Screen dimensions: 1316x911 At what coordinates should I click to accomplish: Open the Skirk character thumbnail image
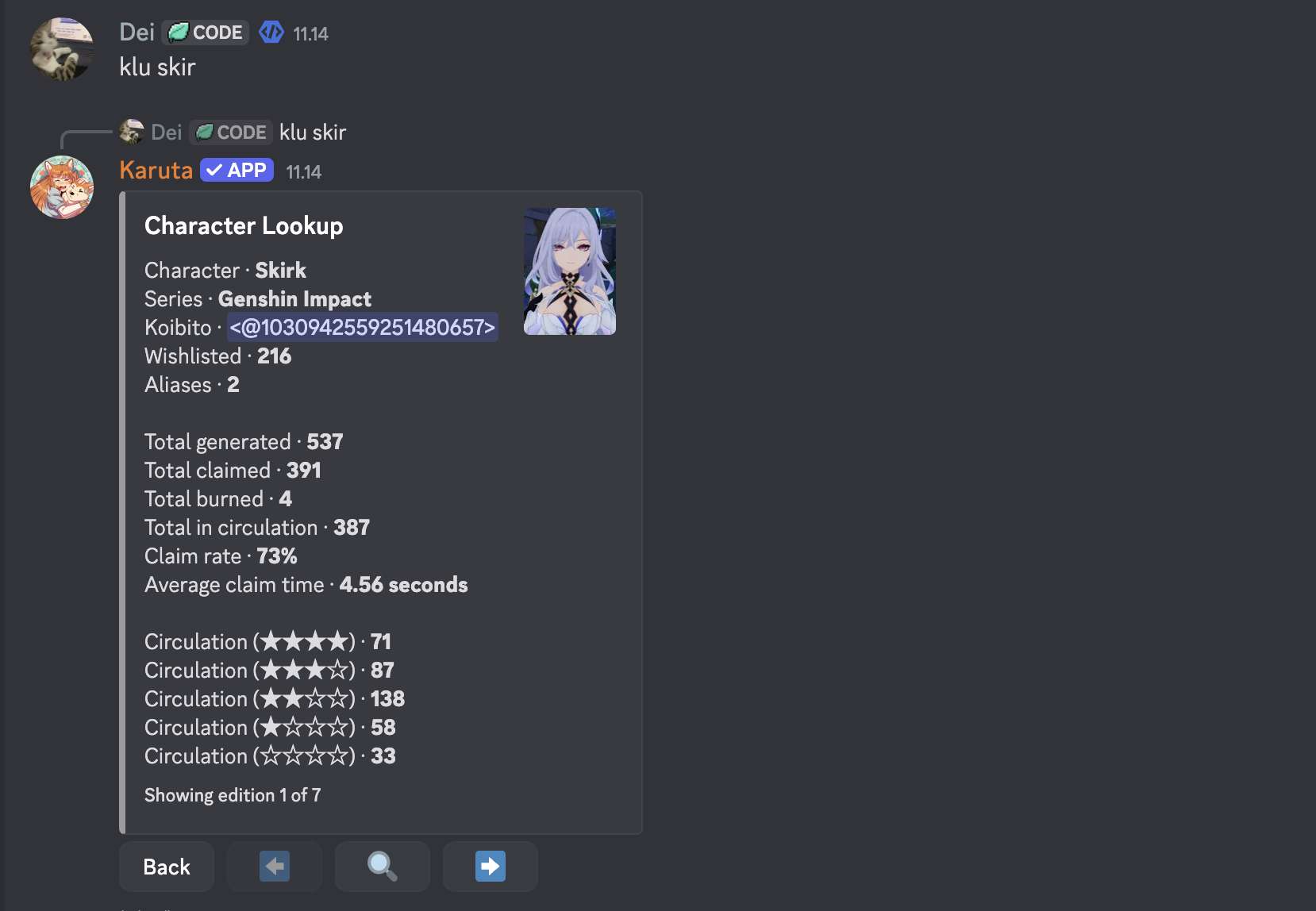[570, 271]
